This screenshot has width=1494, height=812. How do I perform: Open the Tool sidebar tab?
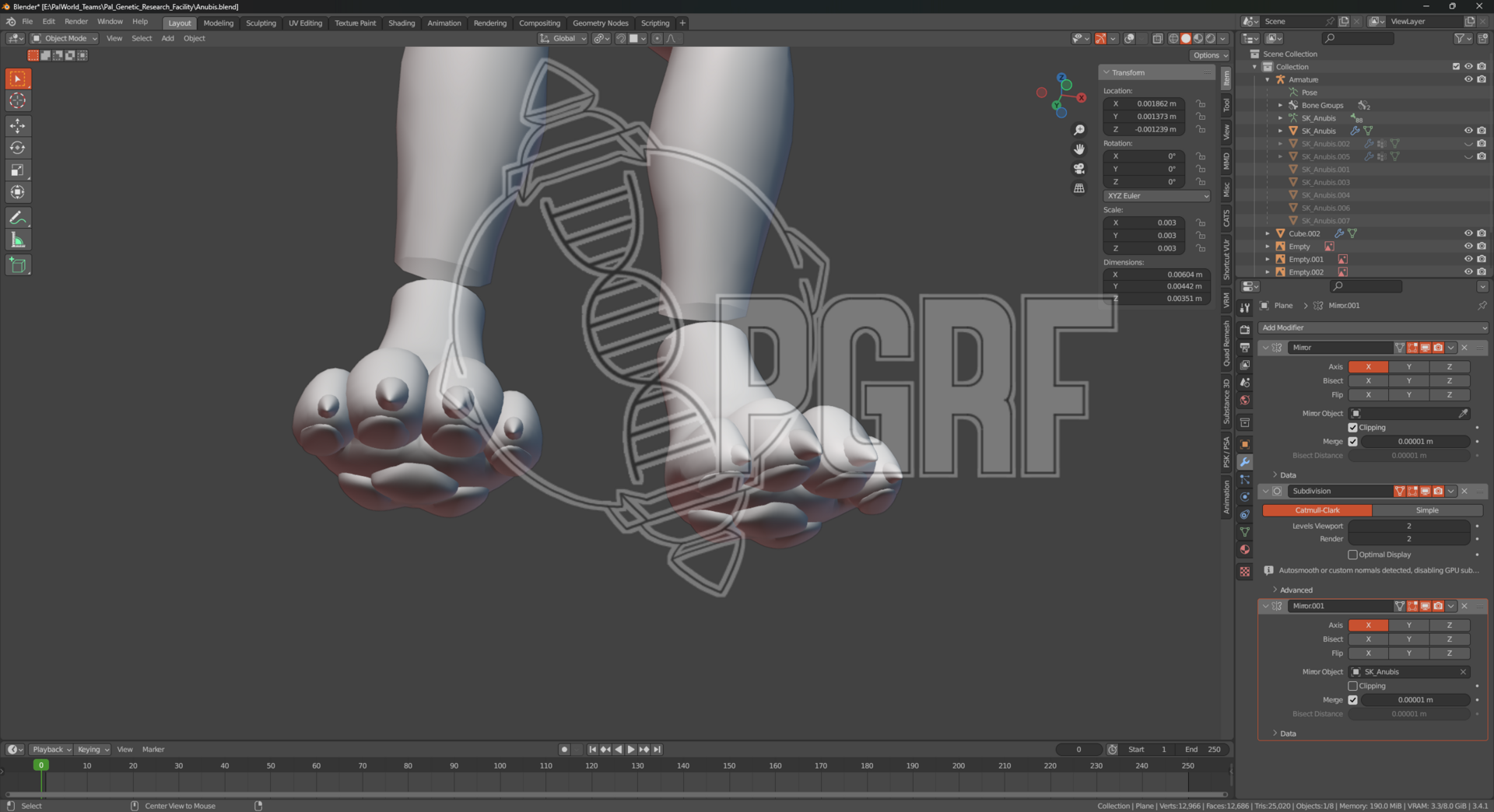click(1226, 104)
